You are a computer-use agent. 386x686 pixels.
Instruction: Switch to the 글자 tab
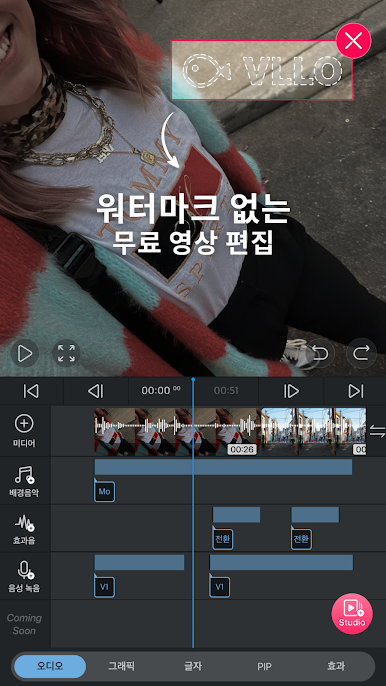(x=193, y=666)
